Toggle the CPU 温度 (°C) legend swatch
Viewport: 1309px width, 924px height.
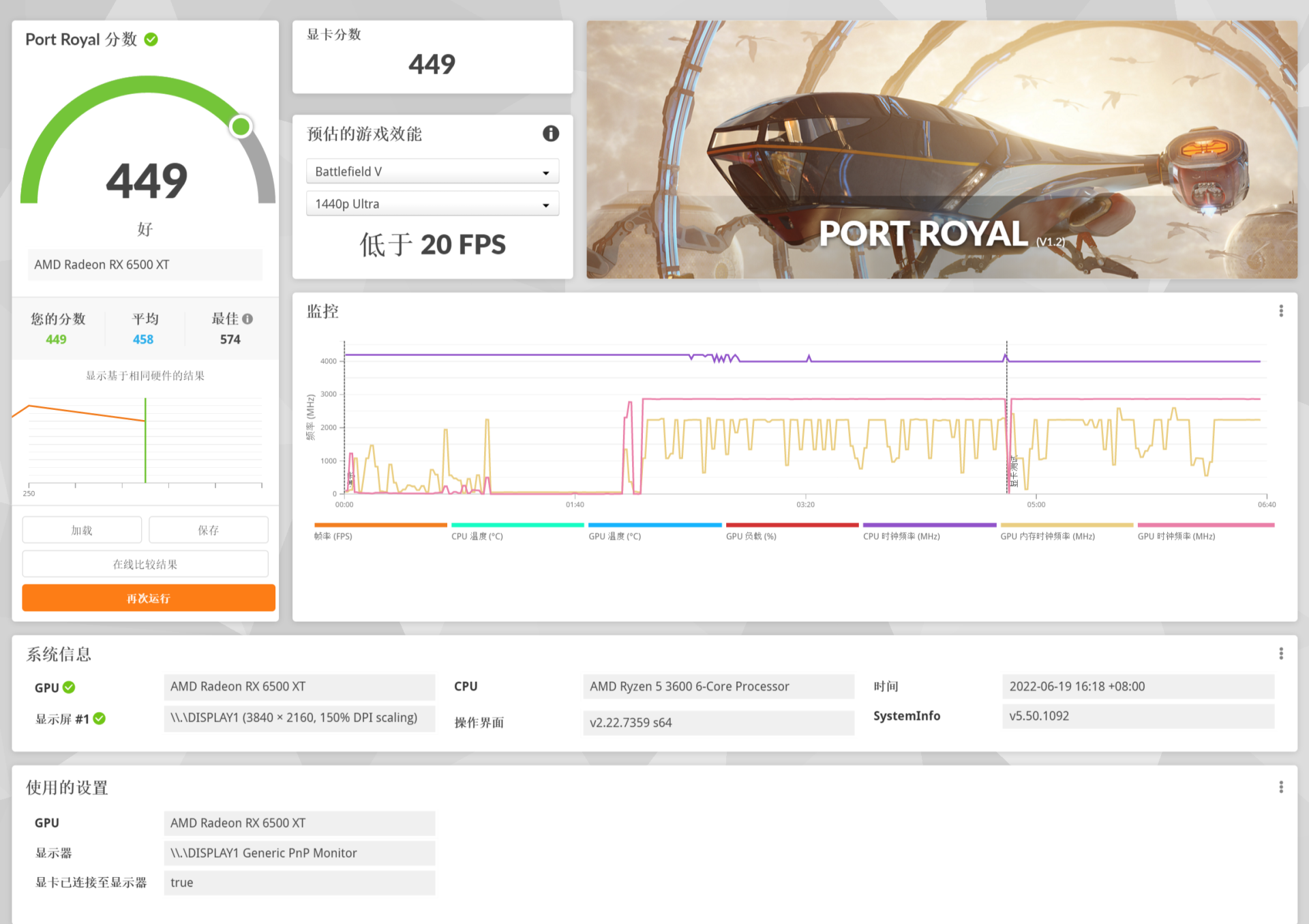tap(517, 525)
